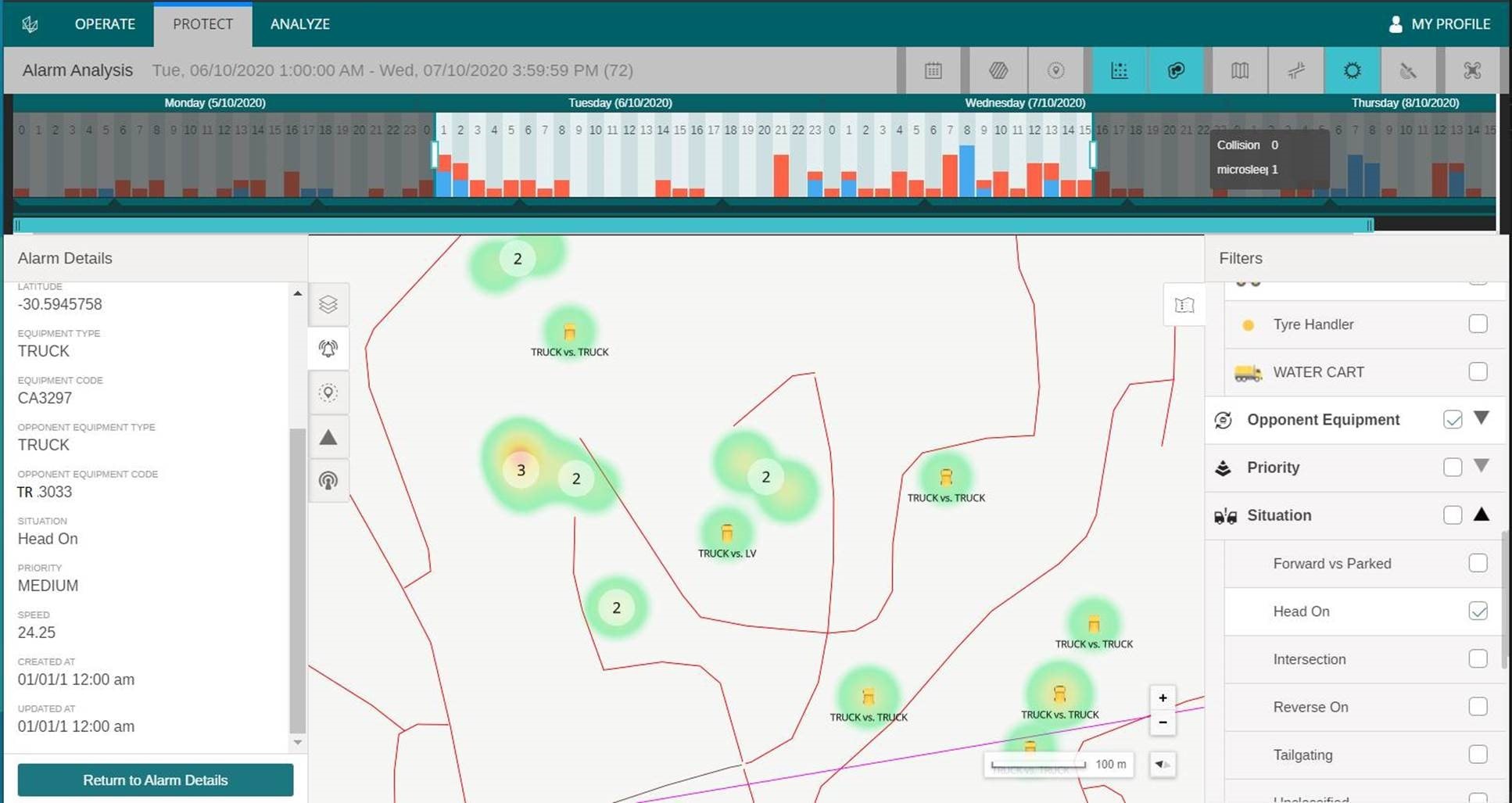Image resolution: width=1512 pixels, height=803 pixels.
Task: Click the Filters panel scrollbar
Action: (1505, 600)
